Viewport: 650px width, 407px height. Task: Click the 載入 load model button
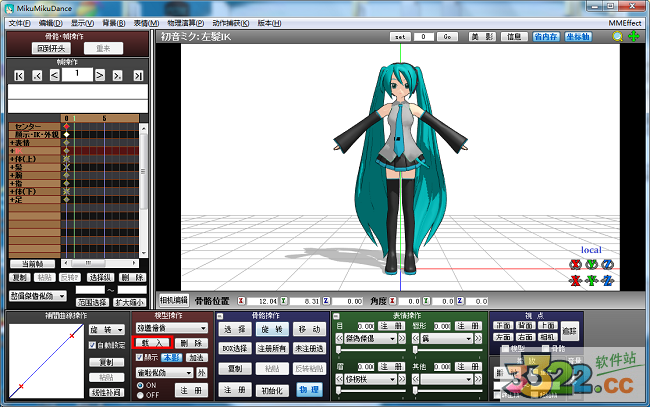click(x=152, y=343)
